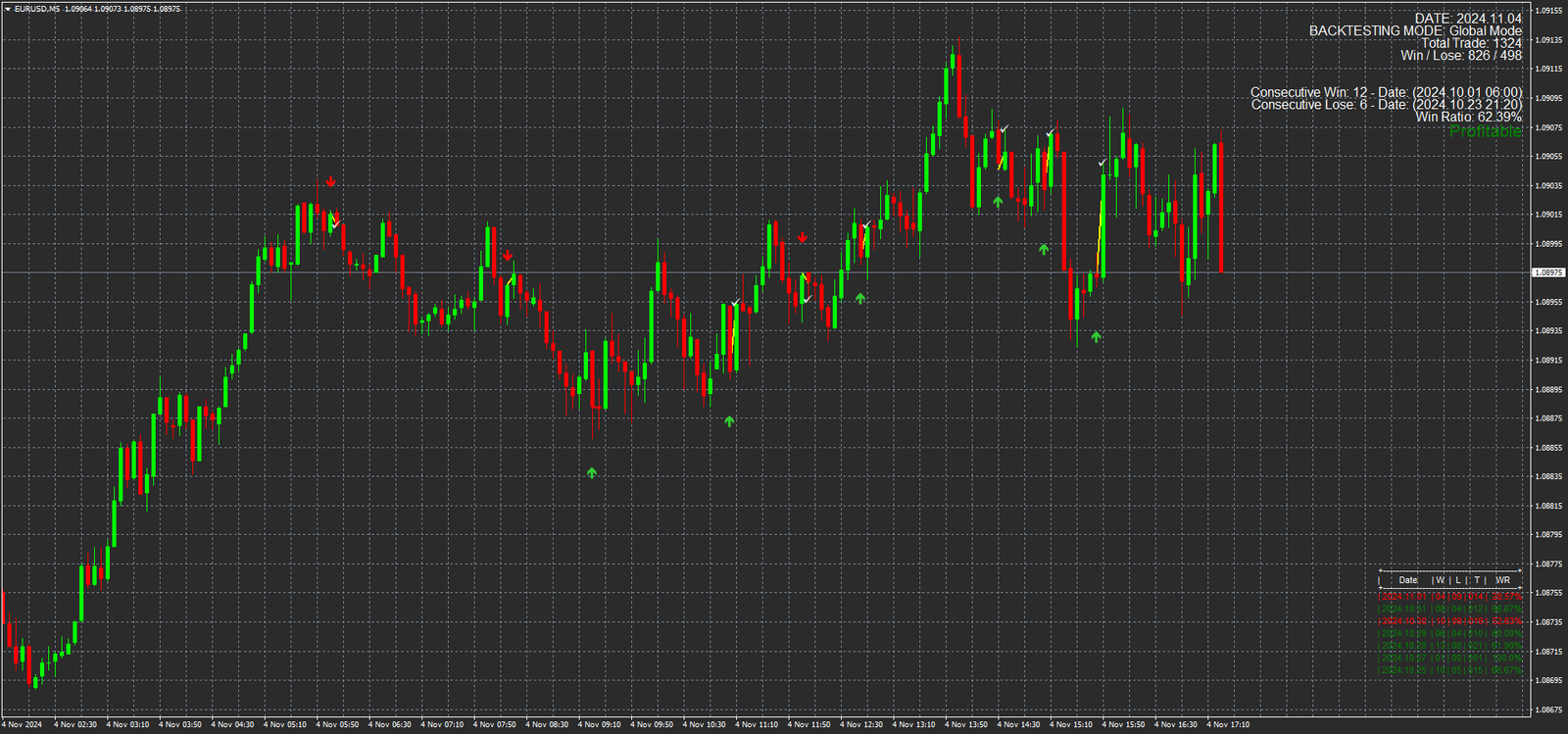
Task: Click the highlighted current price 1.08975 label
Action: tap(1548, 272)
